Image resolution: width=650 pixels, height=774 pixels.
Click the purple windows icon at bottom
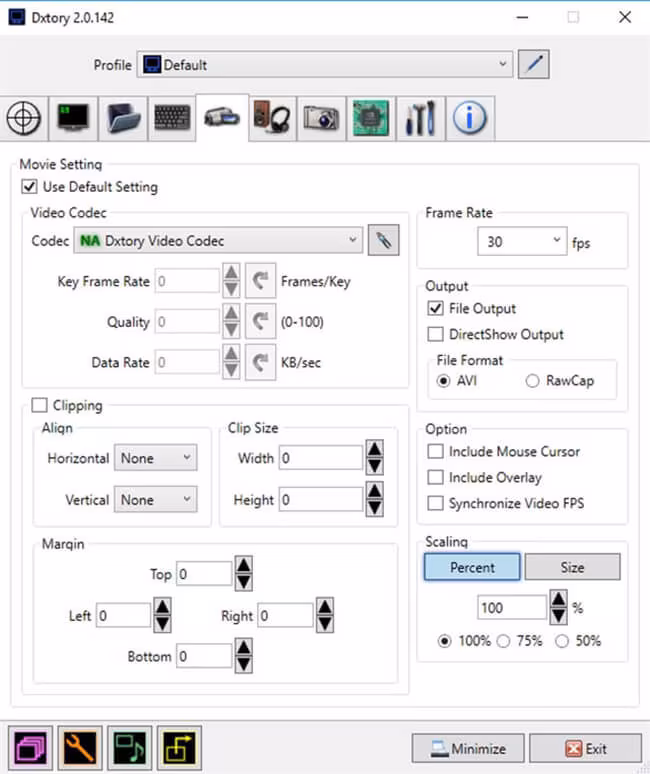coord(31,748)
